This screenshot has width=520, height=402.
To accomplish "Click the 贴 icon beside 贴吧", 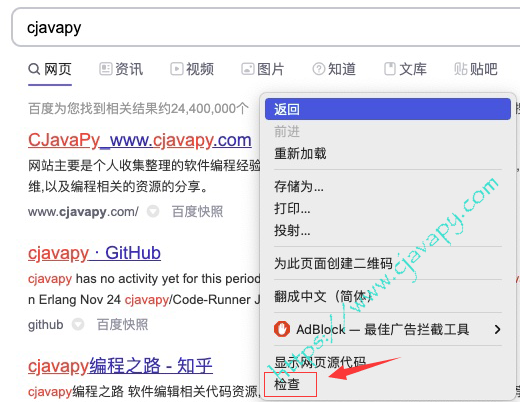I will 461,69.
